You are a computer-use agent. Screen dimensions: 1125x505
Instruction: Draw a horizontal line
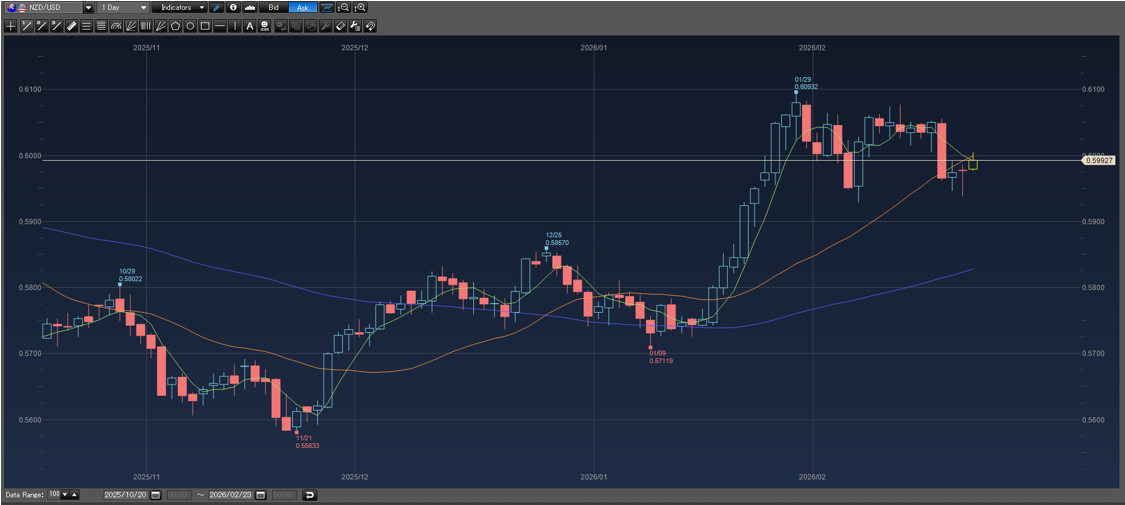pos(220,26)
